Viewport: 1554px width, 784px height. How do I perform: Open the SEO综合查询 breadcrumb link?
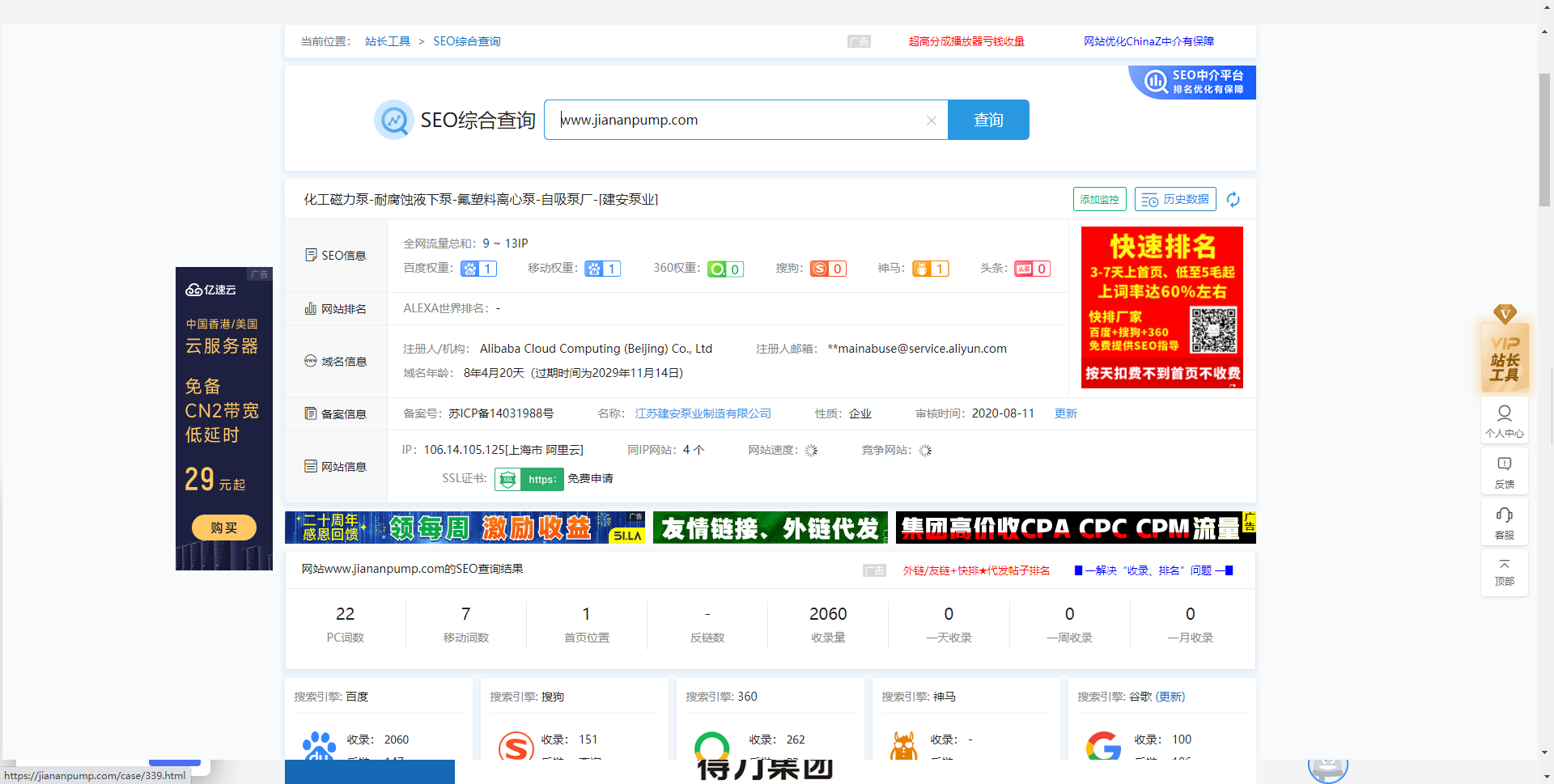click(467, 41)
